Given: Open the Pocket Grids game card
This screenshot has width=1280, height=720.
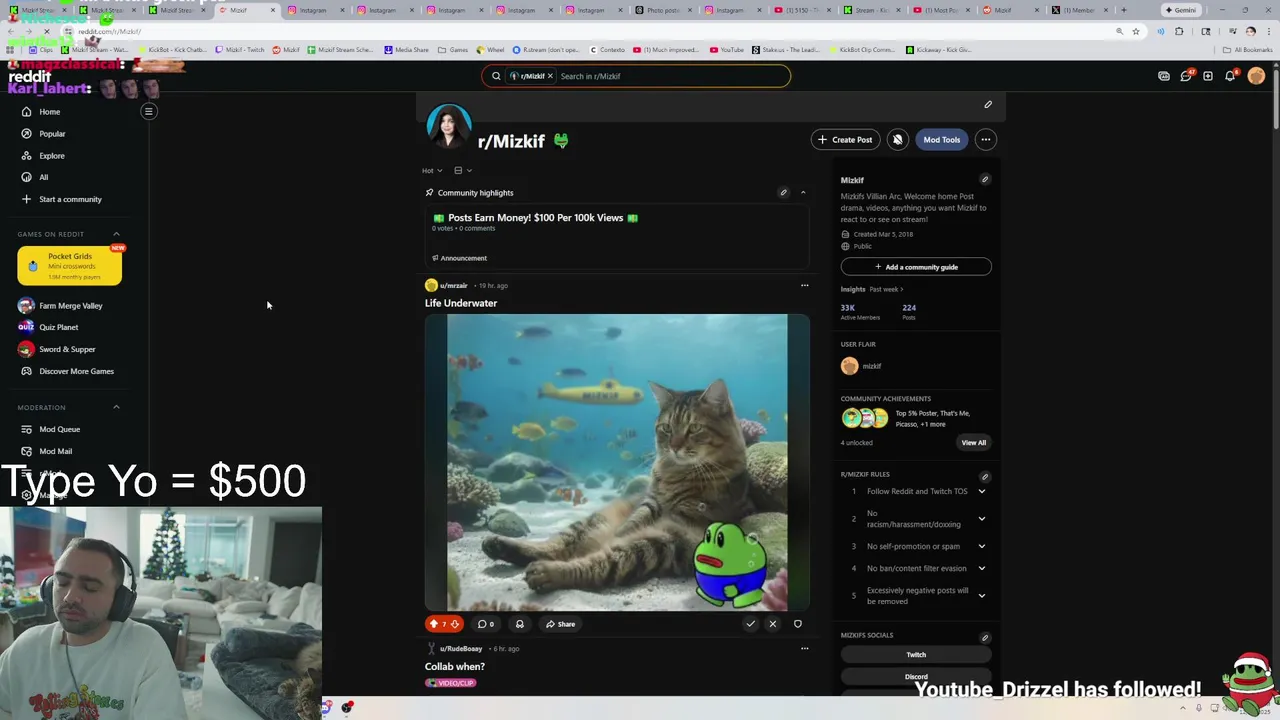Looking at the screenshot, I should click(x=69, y=266).
